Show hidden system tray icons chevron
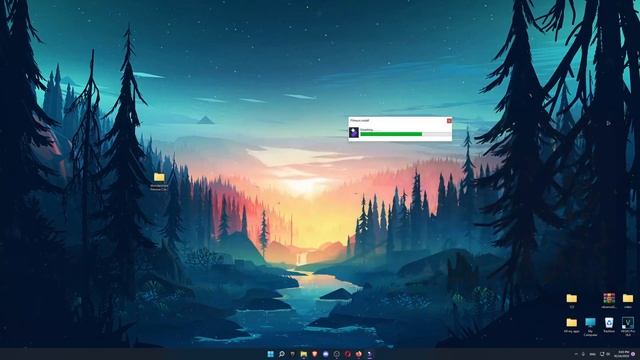Viewport: 640px width, 360px height. 576,354
